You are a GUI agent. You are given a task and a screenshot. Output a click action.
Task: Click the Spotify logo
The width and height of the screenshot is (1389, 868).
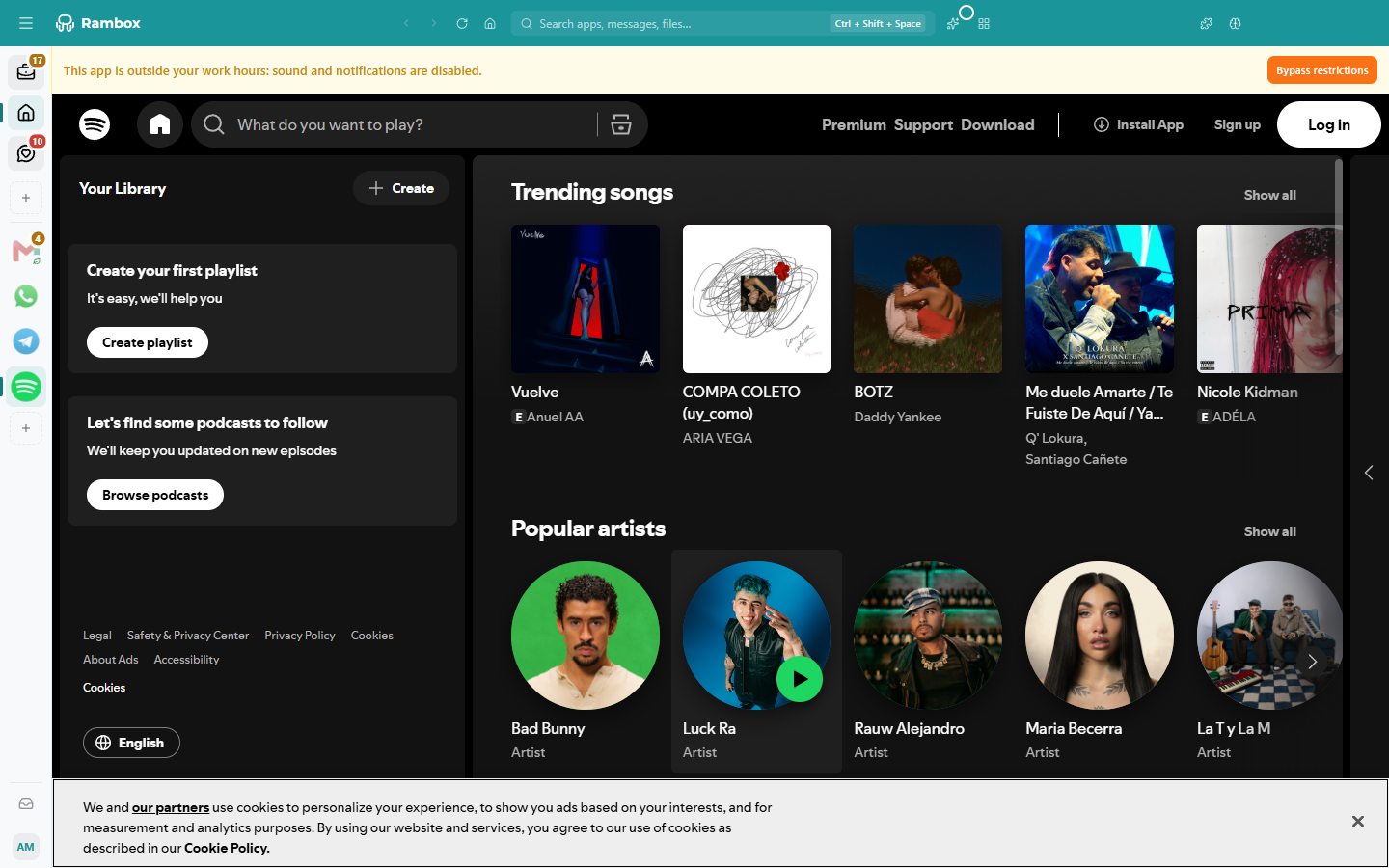pyautogui.click(x=95, y=124)
